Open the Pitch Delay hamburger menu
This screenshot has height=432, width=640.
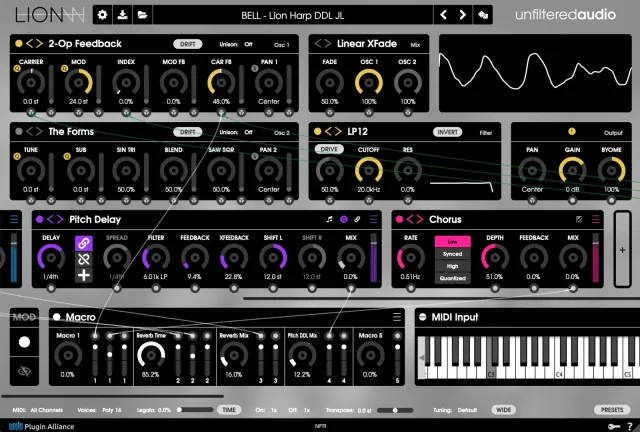[x=373, y=220]
